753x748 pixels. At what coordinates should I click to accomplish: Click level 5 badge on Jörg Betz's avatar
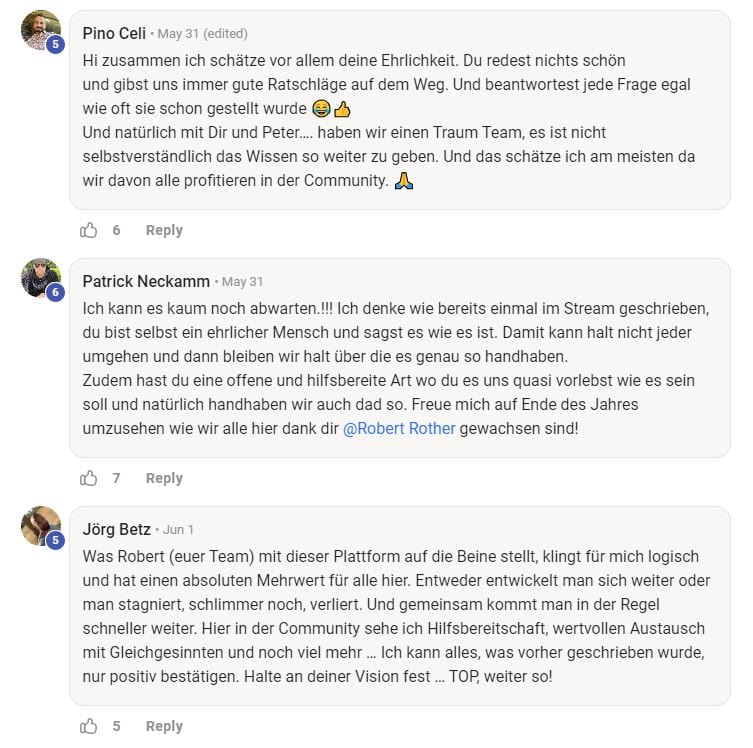pos(56,540)
